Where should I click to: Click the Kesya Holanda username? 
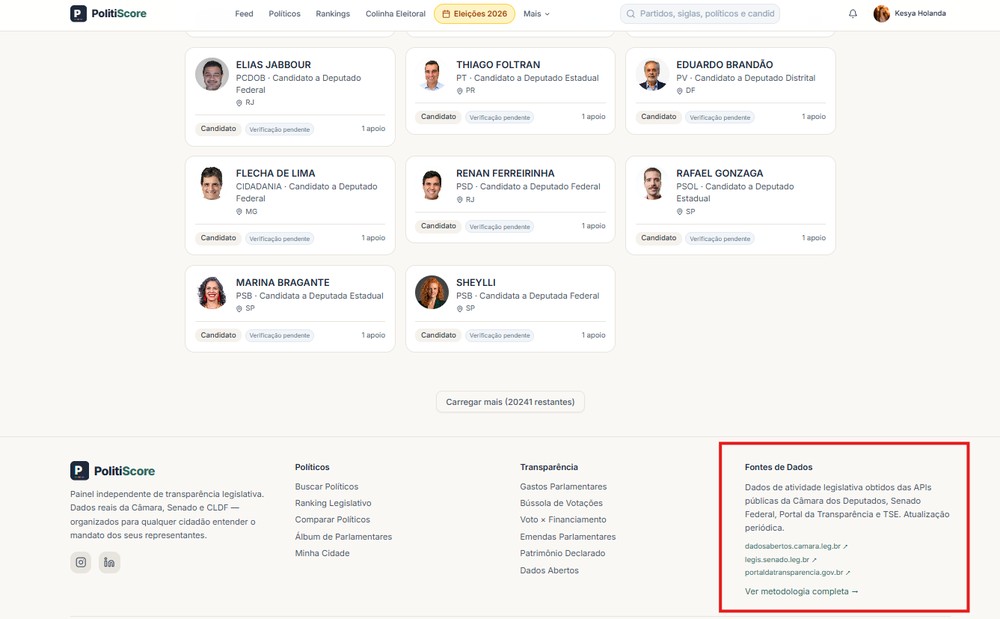click(x=920, y=13)
